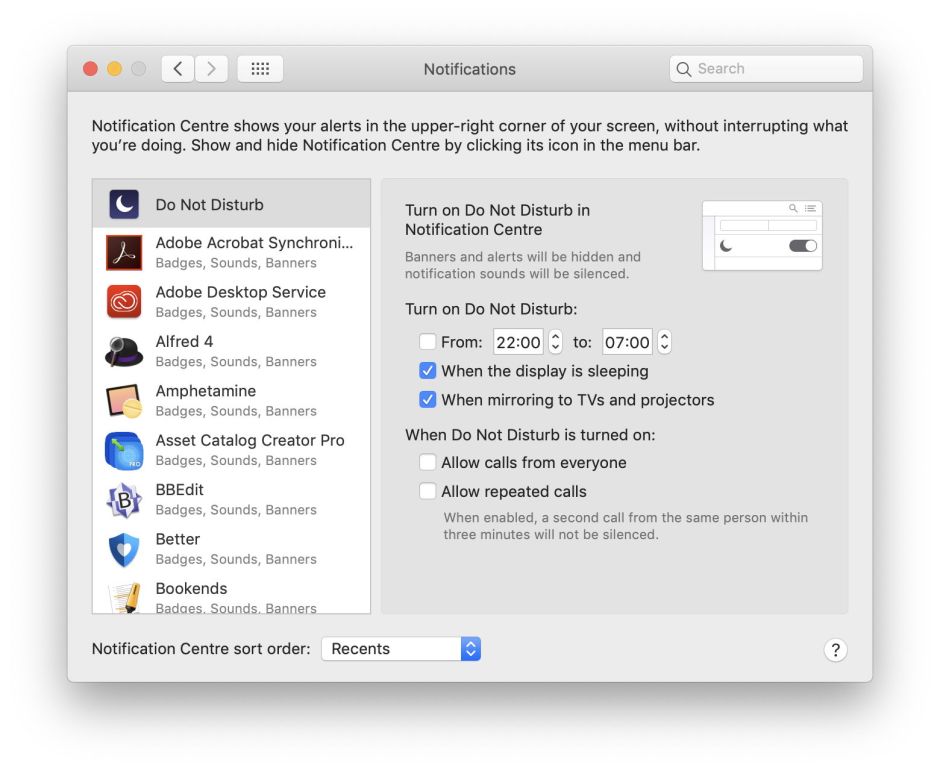940x771 pixels.
Task: Enable the From scheduled time checkbox
Action: pos(428,342)
